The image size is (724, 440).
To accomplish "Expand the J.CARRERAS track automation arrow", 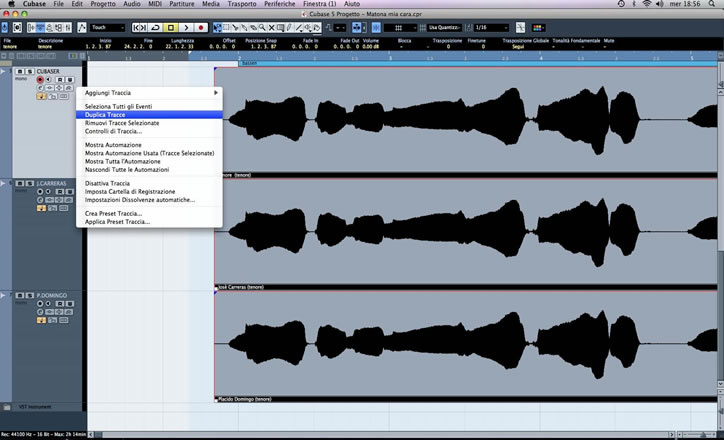I will 3,183.
